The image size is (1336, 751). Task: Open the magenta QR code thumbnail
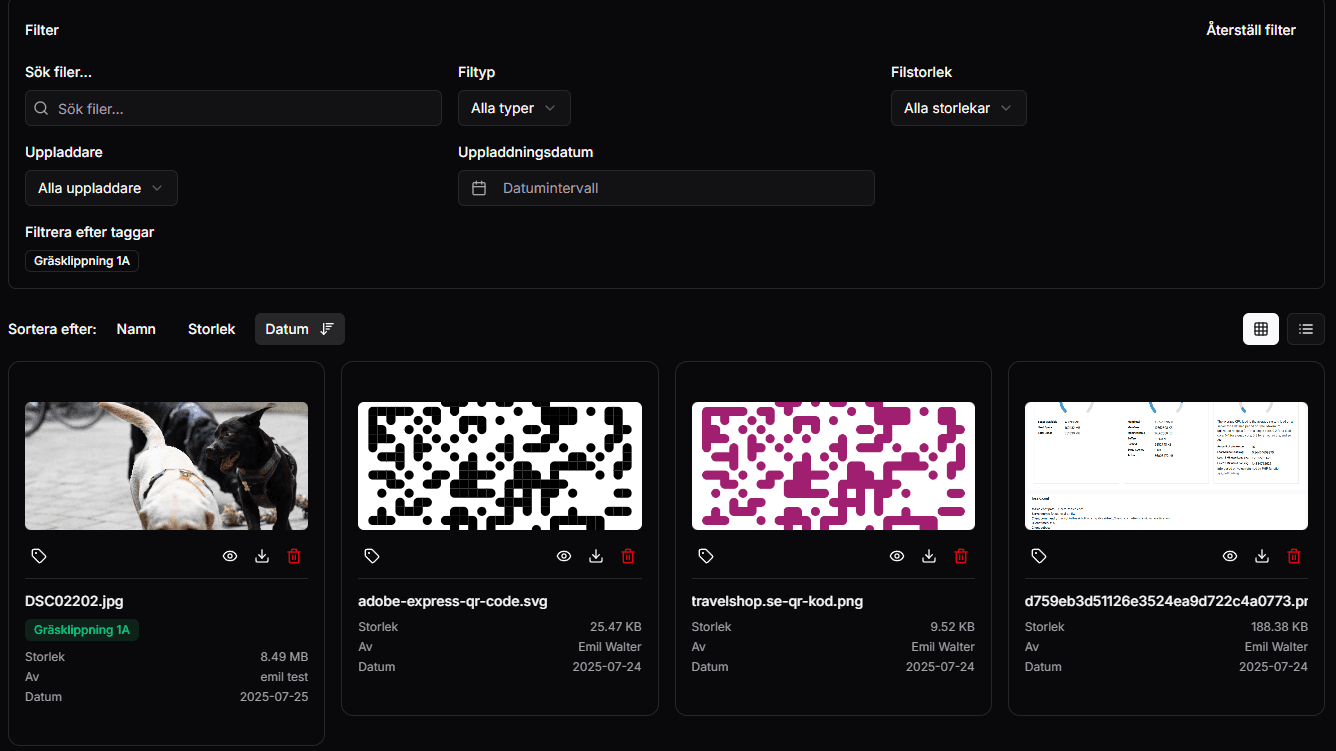pyautogui.click(x=833, y=466)
